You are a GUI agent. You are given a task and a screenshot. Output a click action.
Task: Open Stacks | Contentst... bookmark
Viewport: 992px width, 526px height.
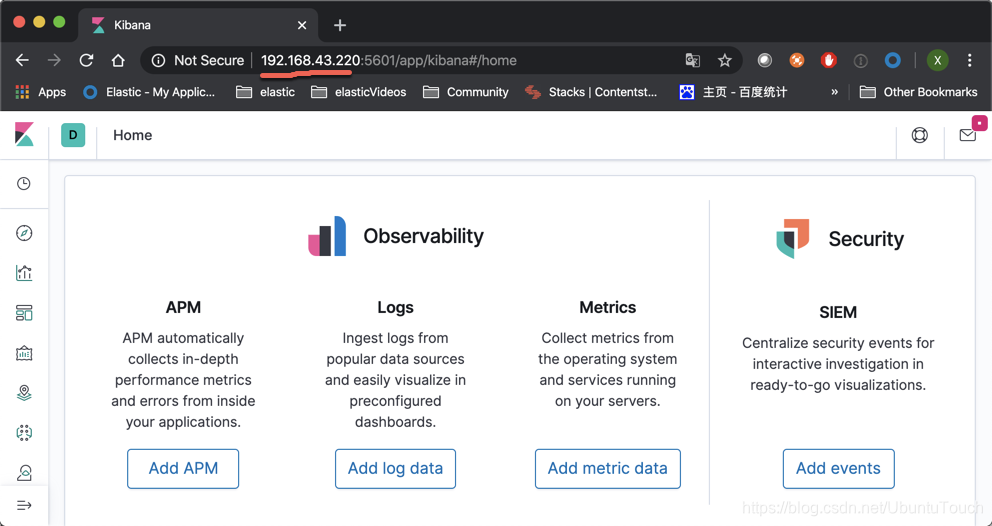(592, 92)
